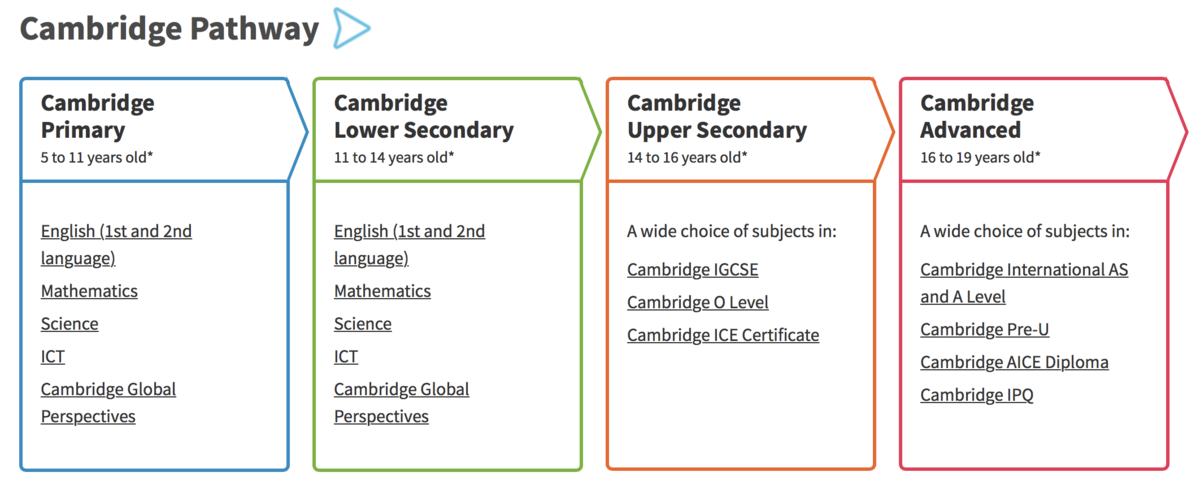Select Mathematics in Lower Secondary column
Viewport: 1200px width, 481px height.
(x=382, y=291)
